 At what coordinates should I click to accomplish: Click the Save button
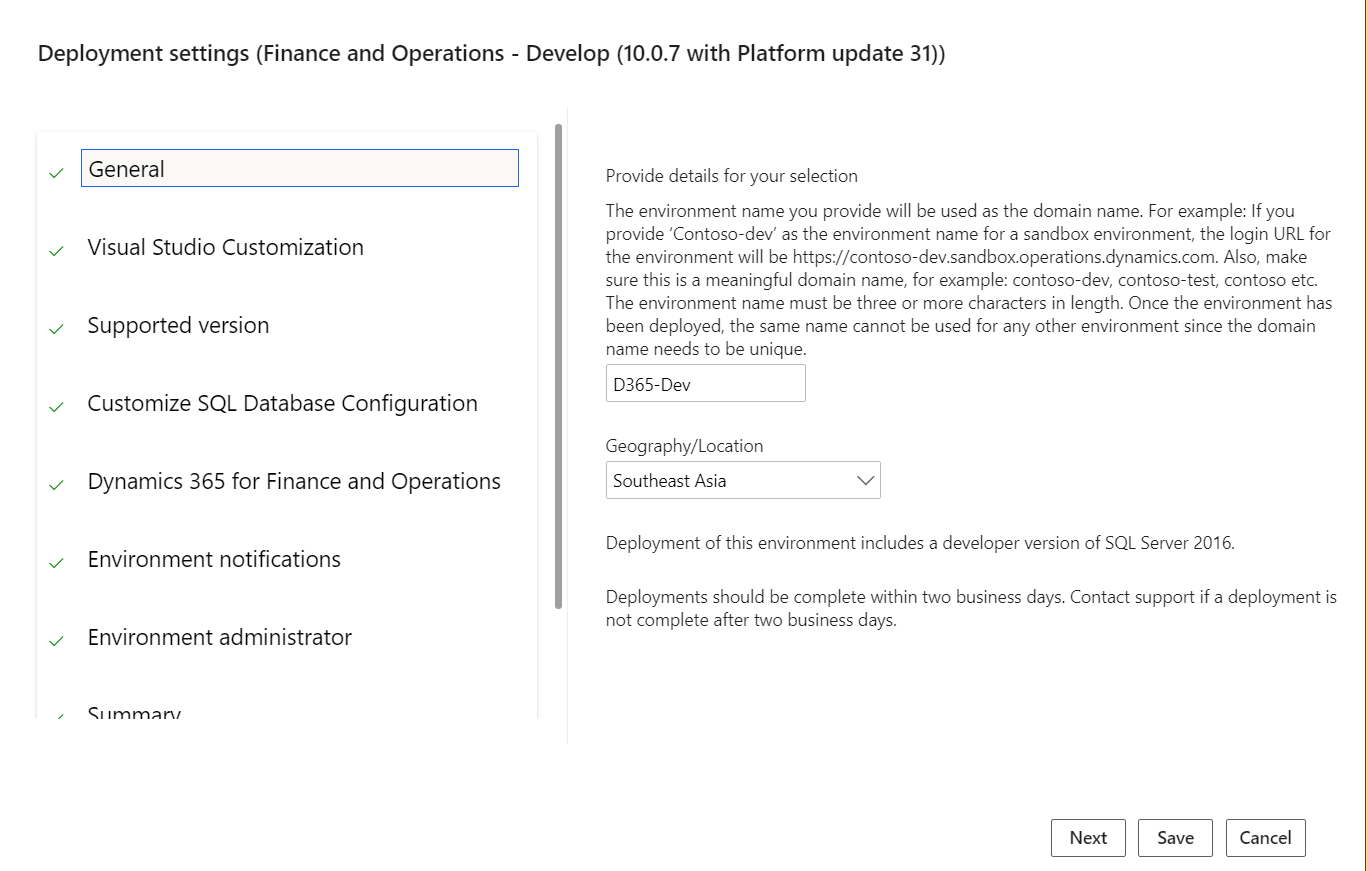[1175, 838]
